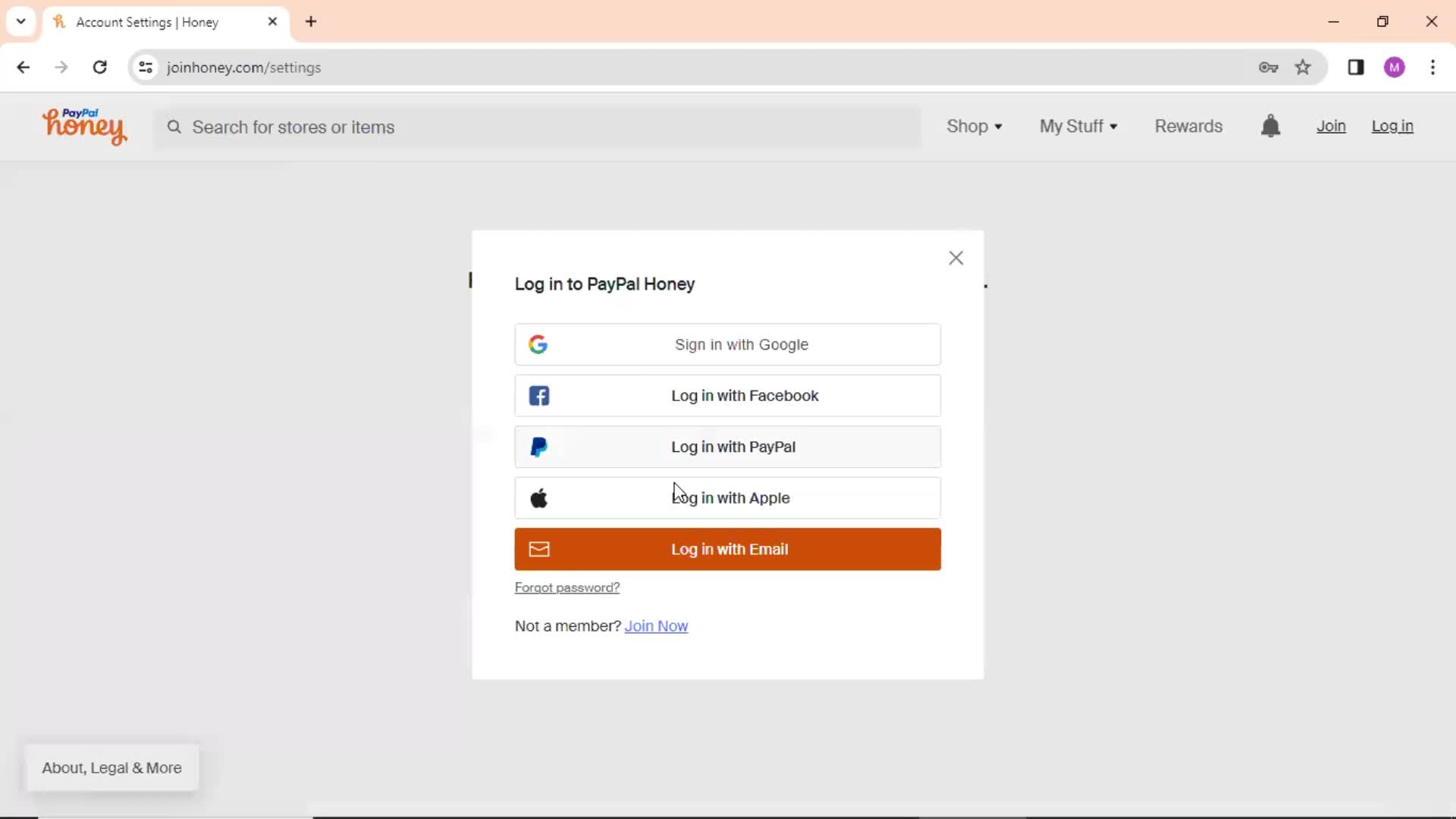Screen dimensions: 1456x819
Task: Open the notifications bell
Action: click(x=1270, y=126)
